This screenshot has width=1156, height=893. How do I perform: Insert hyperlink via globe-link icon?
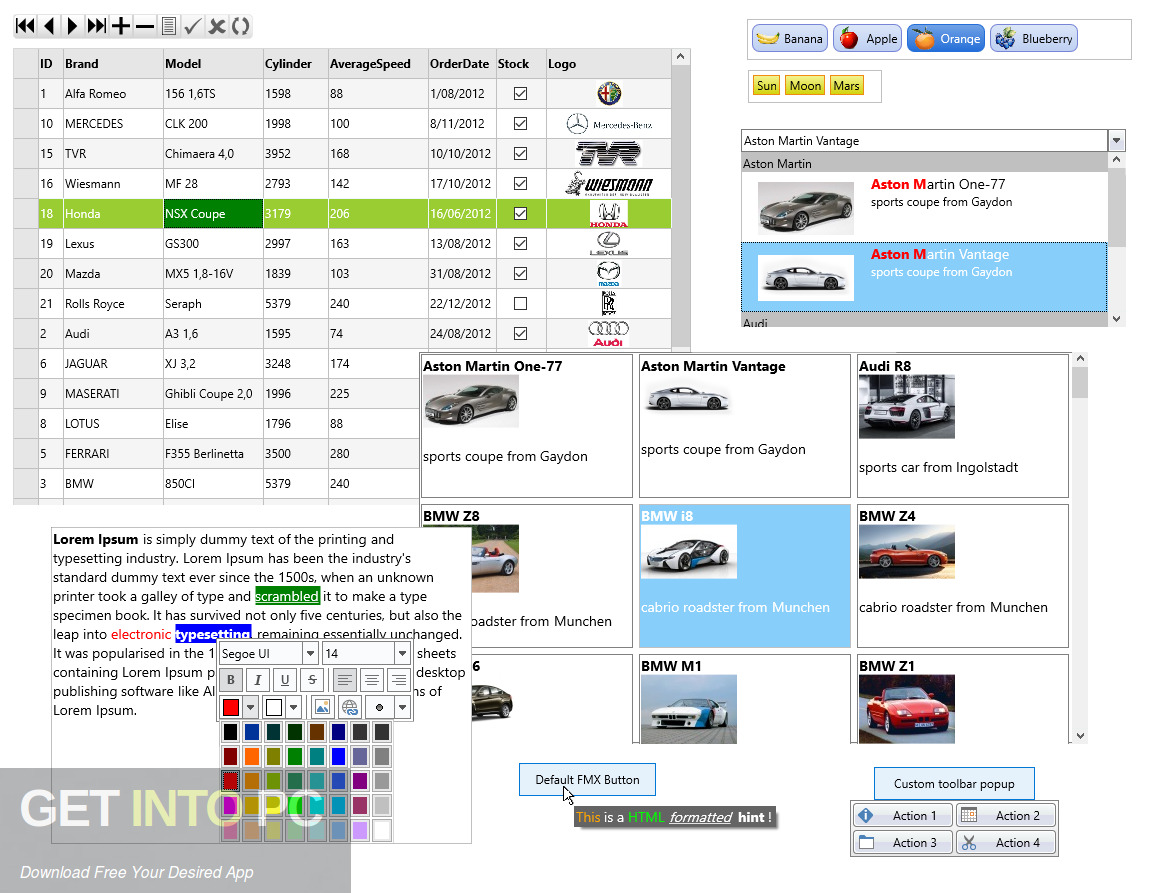point(349,707)
